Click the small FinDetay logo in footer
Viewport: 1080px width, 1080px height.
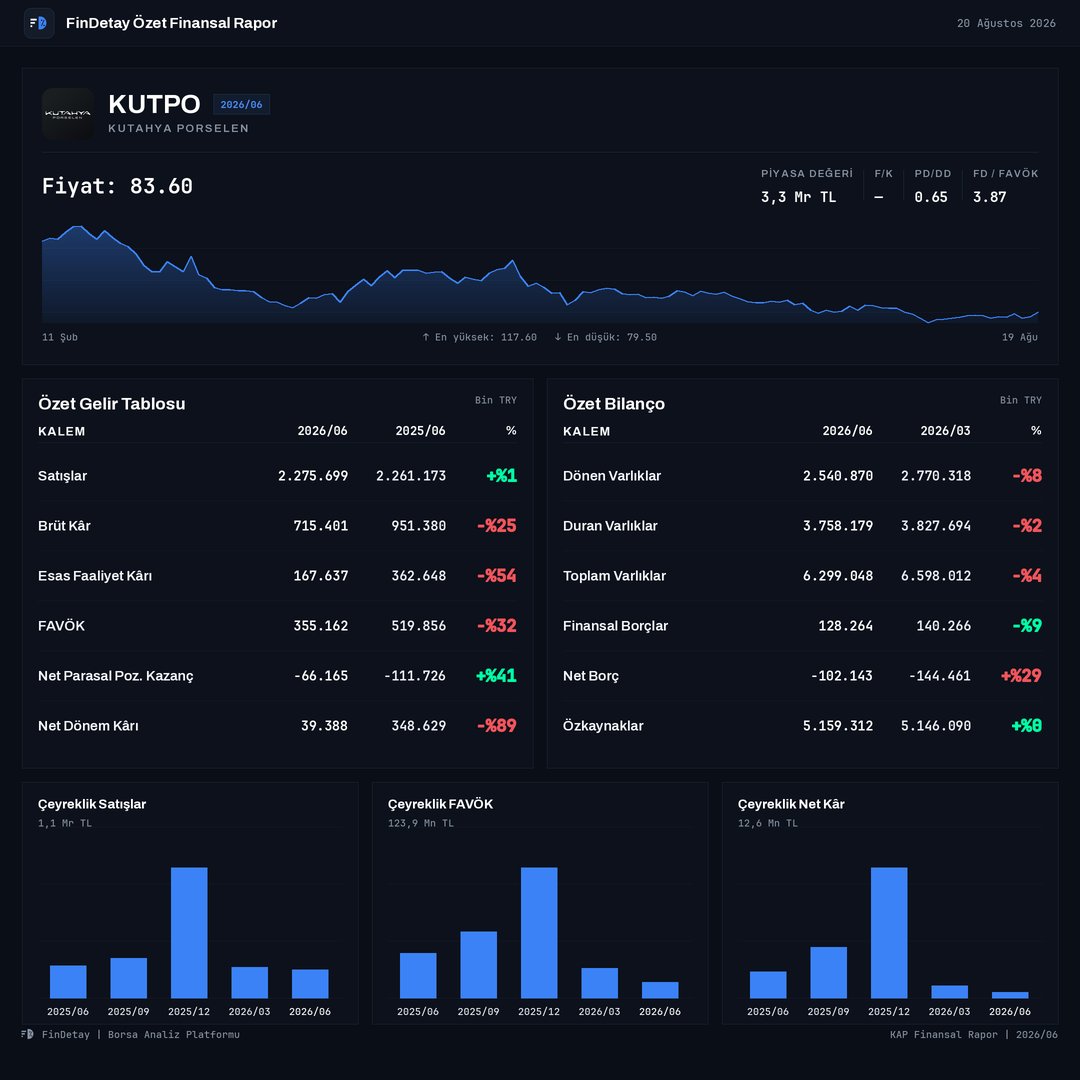coord(28,1034)
